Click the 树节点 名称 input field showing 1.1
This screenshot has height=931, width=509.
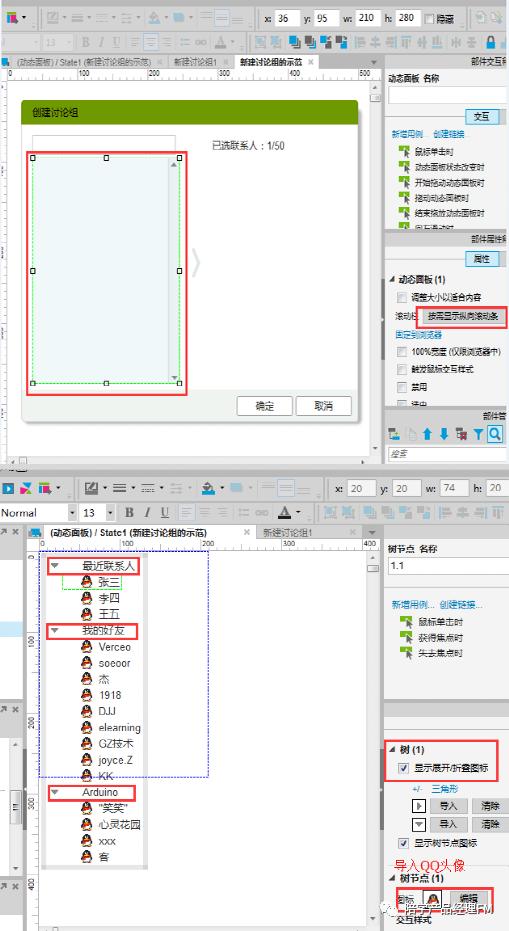pos(447,566)
